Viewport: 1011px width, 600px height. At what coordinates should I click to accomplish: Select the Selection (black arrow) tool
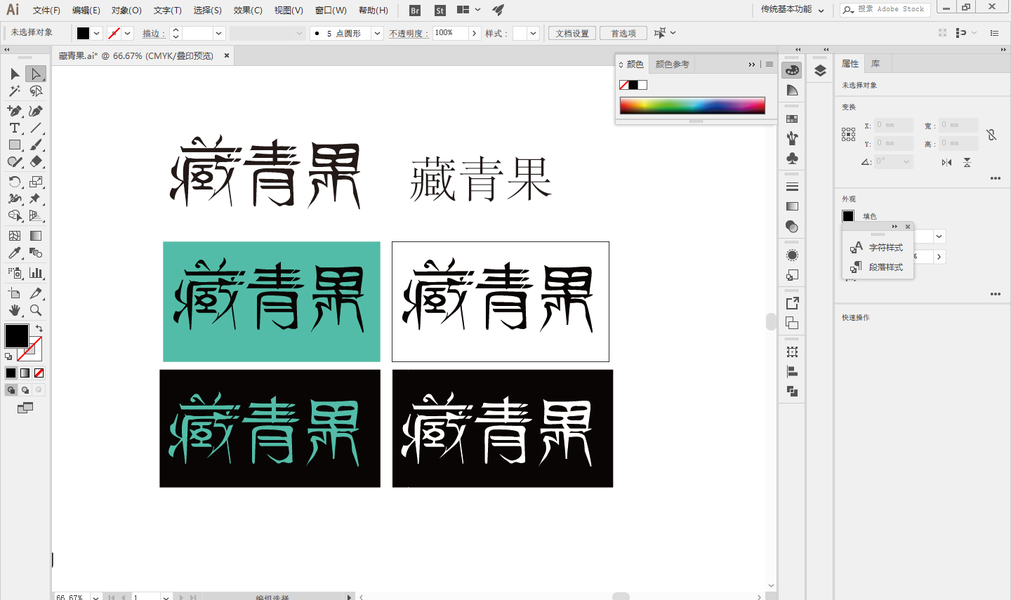click(x=15, y=74)
